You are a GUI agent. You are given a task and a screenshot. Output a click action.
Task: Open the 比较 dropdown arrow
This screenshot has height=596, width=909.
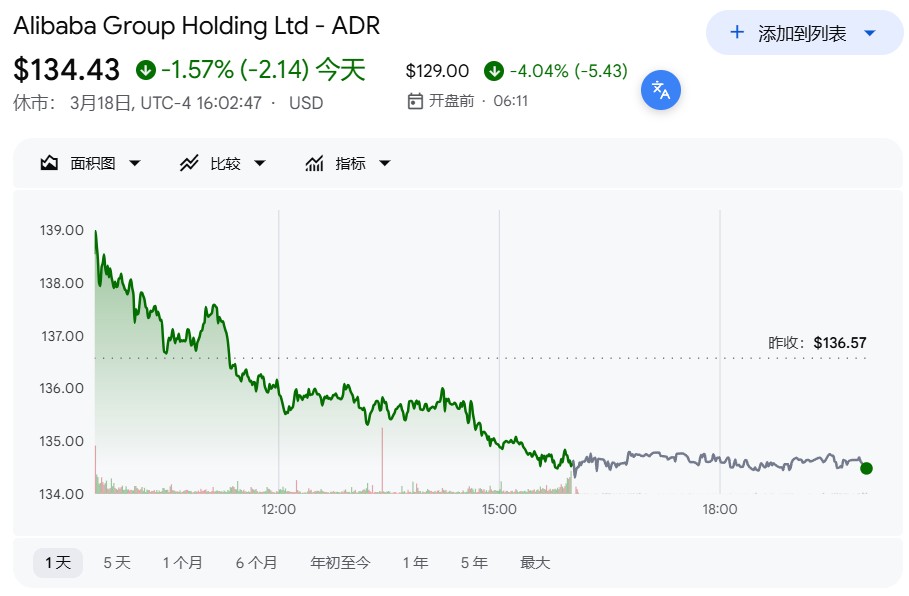[260, 163]
